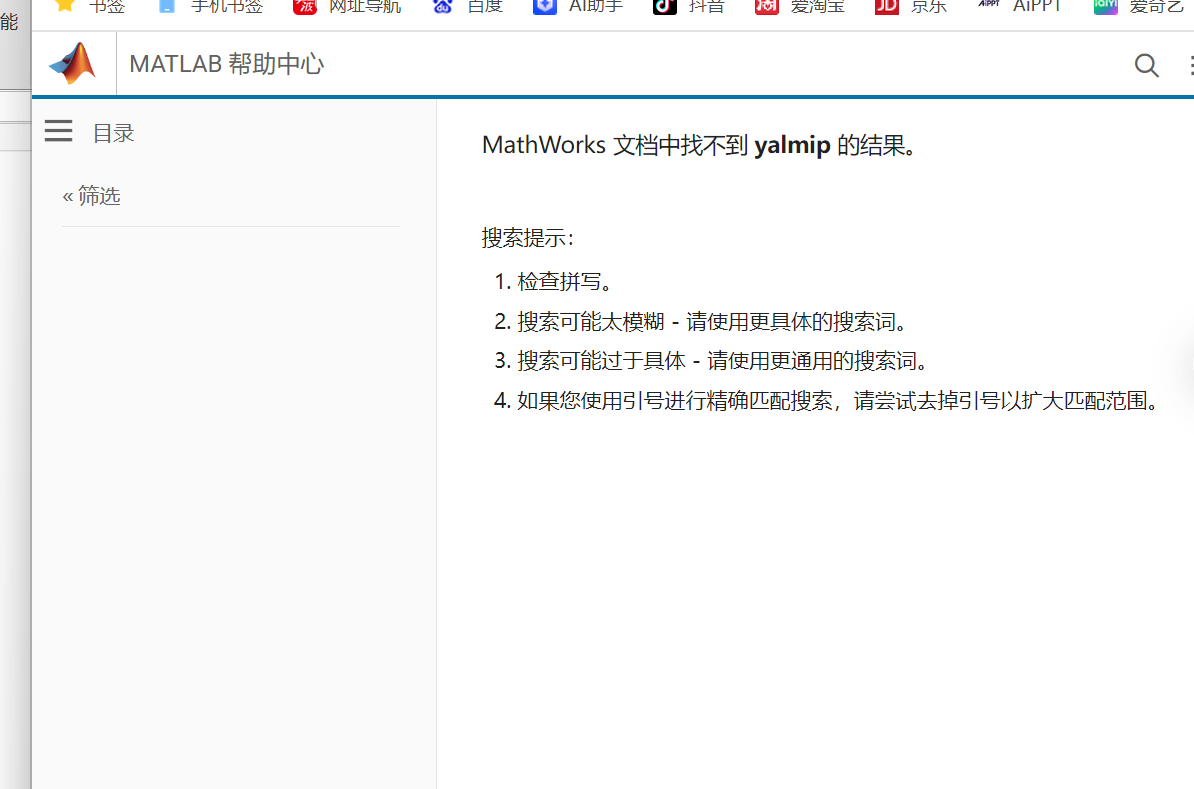Open the 爱淘宝 bookmark
The width and height of the screenshot is (1194, 789).
[x=800, y=6]
